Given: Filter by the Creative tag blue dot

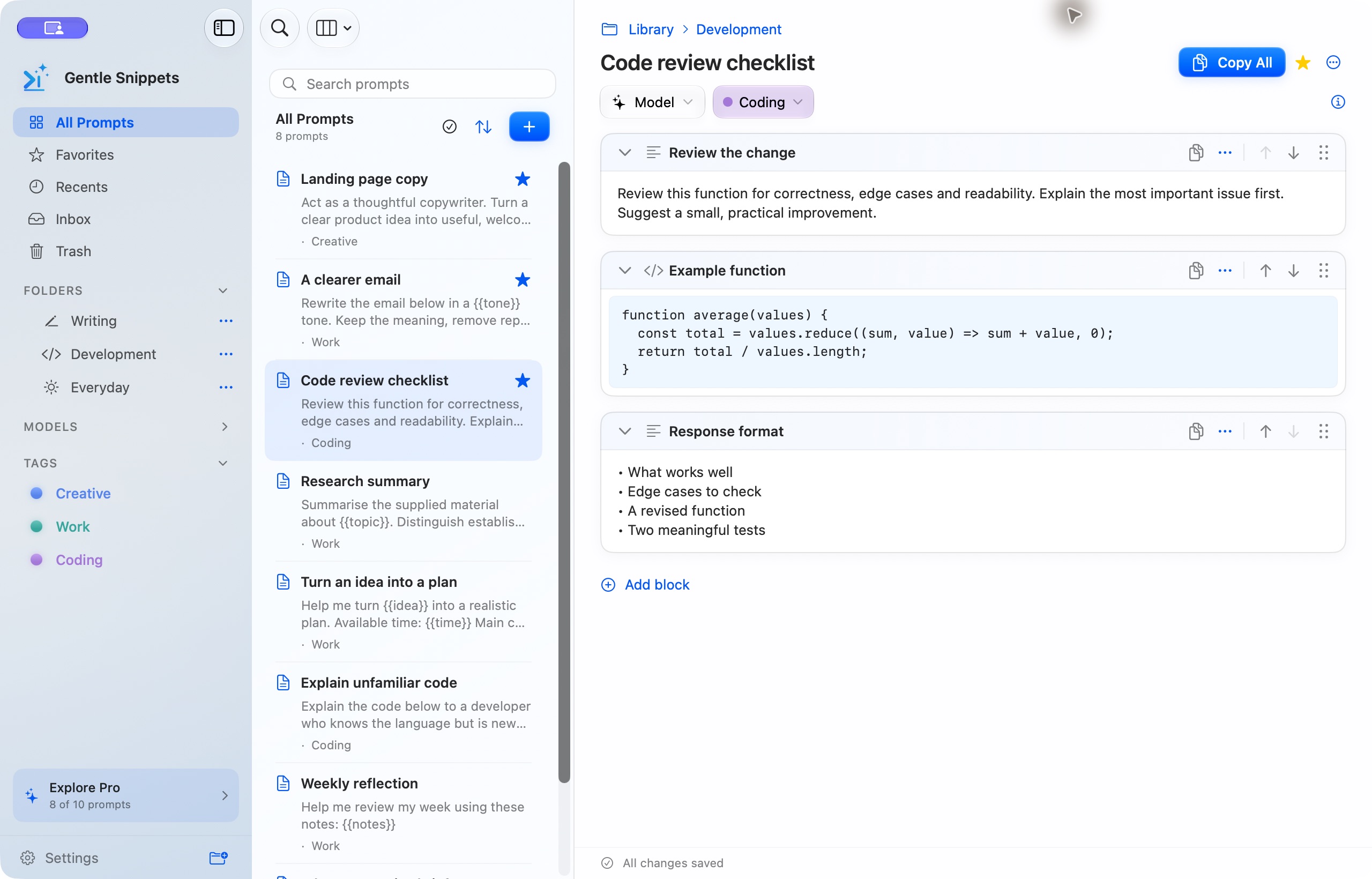Looking at the screenshot, I should point(36,493).
